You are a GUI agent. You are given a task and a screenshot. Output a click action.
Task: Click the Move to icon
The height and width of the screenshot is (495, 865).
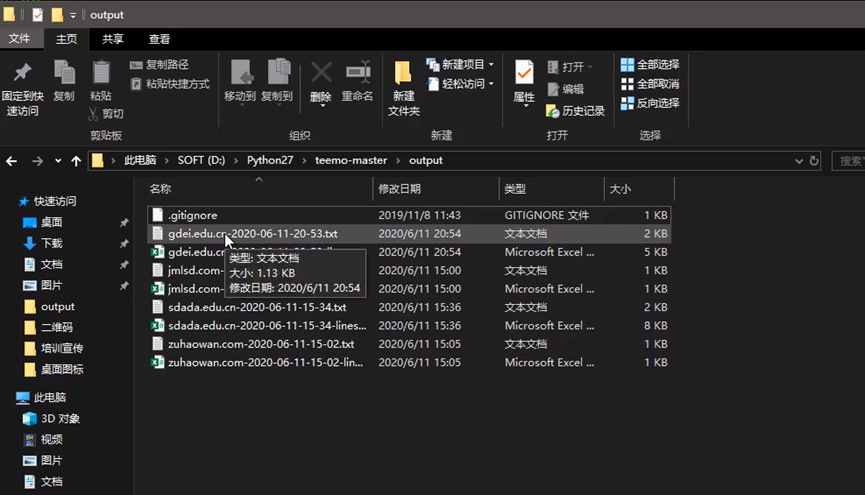click(240, 74)
